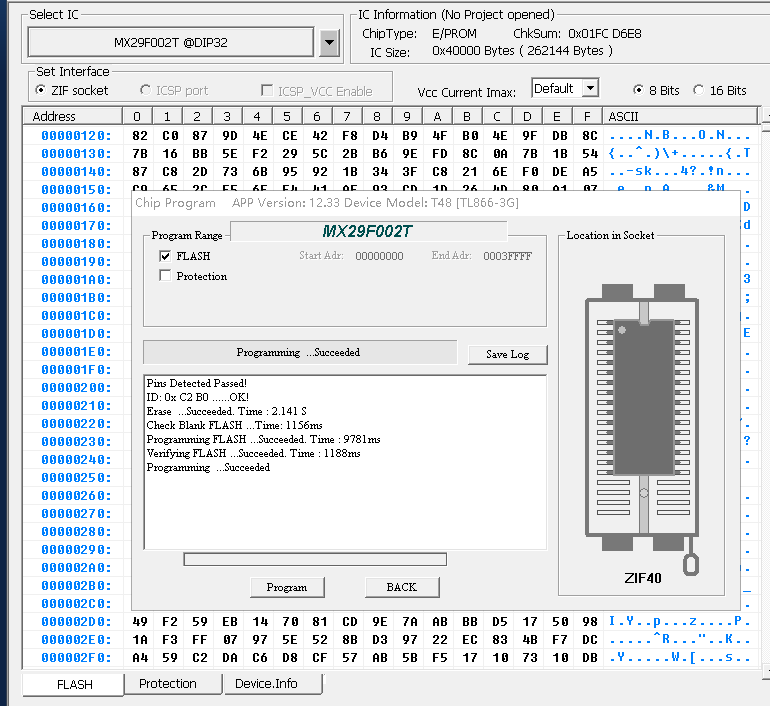
Task: Click the programming progress bar
Action: [x=315, y=560]
